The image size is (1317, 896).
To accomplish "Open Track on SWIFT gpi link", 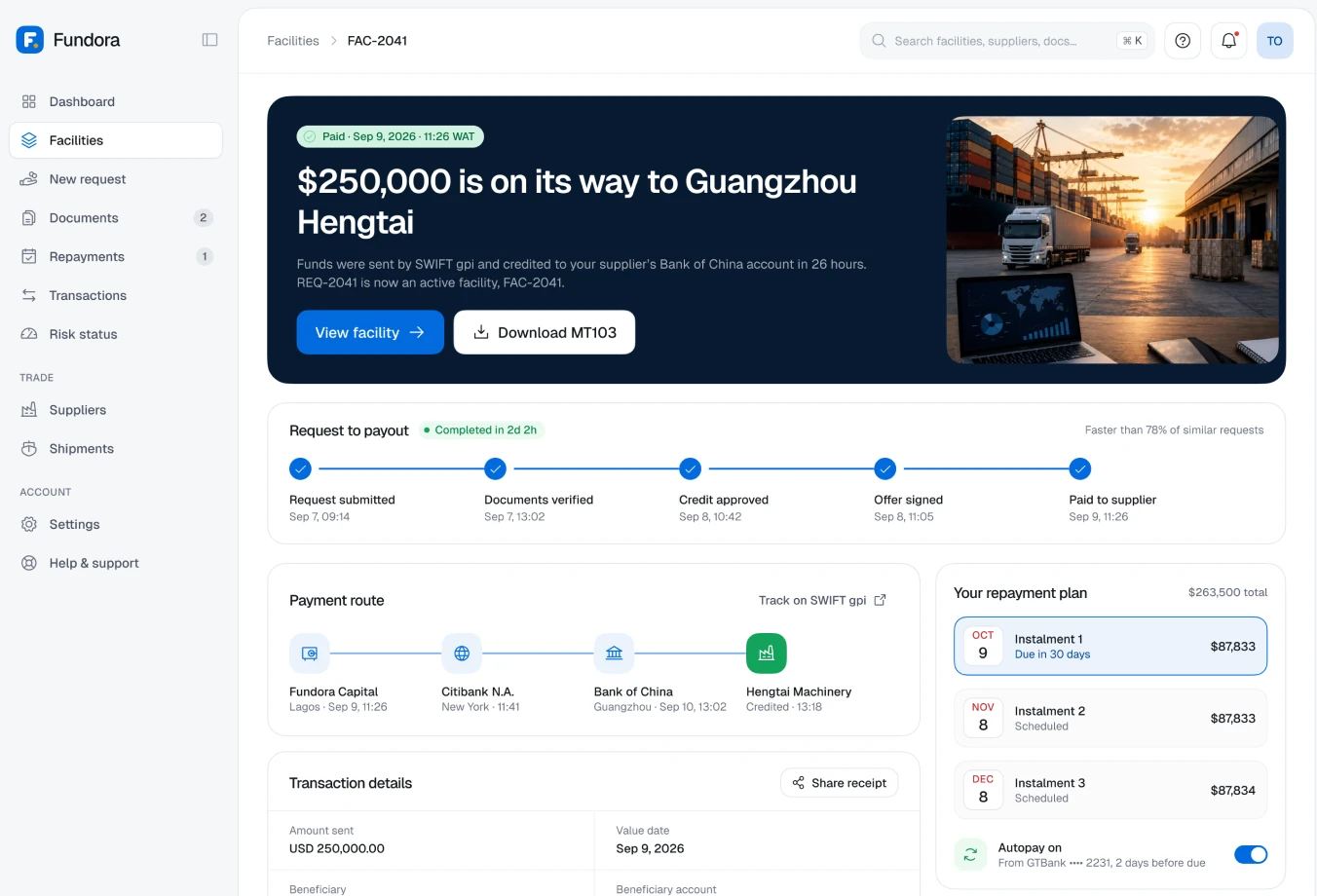I will coord(822,600).
